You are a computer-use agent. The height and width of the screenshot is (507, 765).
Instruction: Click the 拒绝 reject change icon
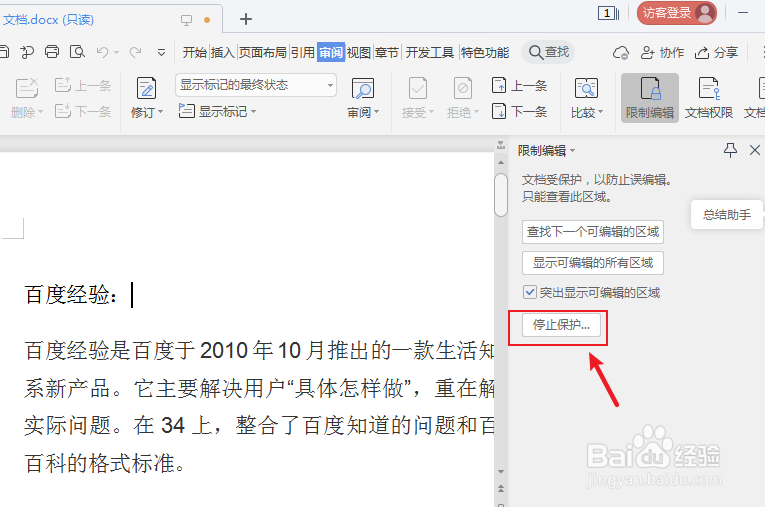click(463, 88)
